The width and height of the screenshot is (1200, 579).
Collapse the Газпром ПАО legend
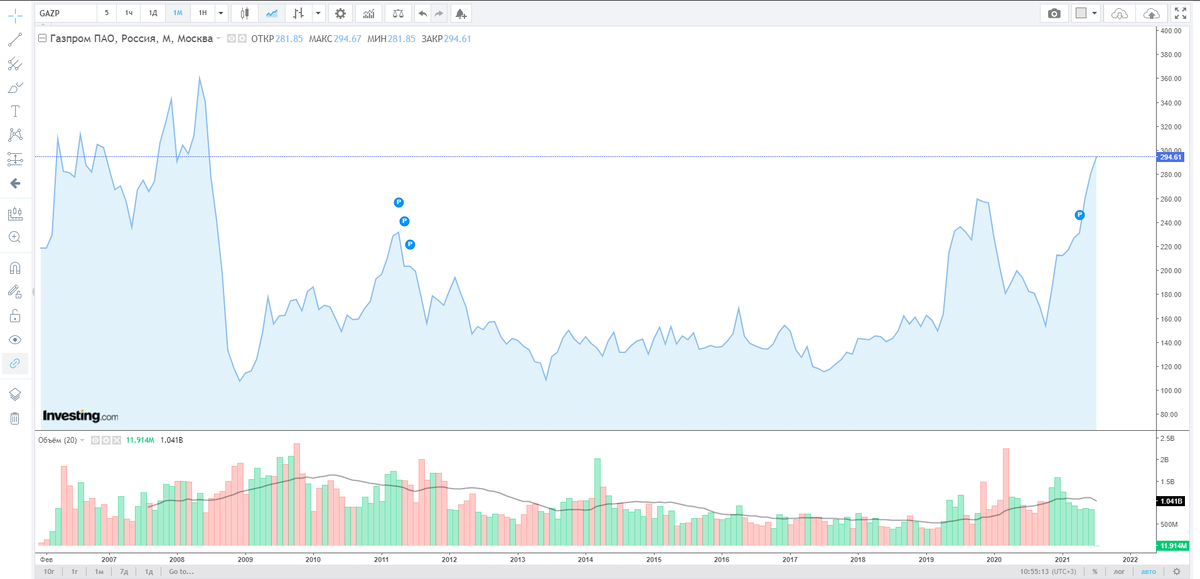[42, 39]
